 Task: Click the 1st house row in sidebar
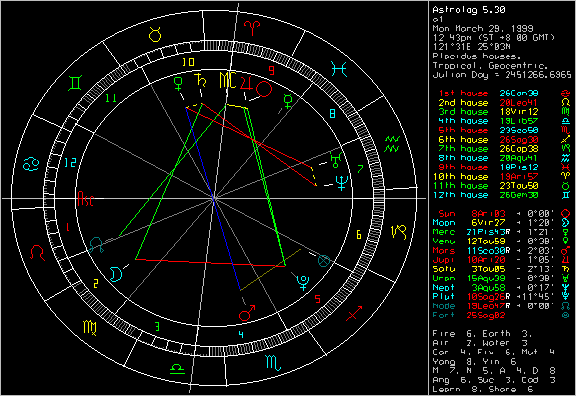504,93
